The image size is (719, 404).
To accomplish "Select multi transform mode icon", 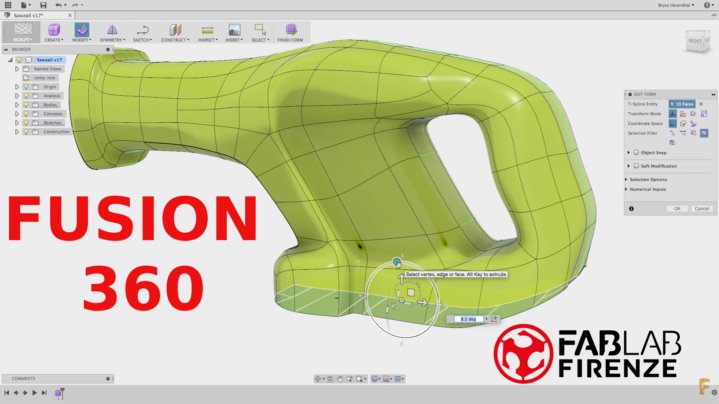I will (673, 114).
